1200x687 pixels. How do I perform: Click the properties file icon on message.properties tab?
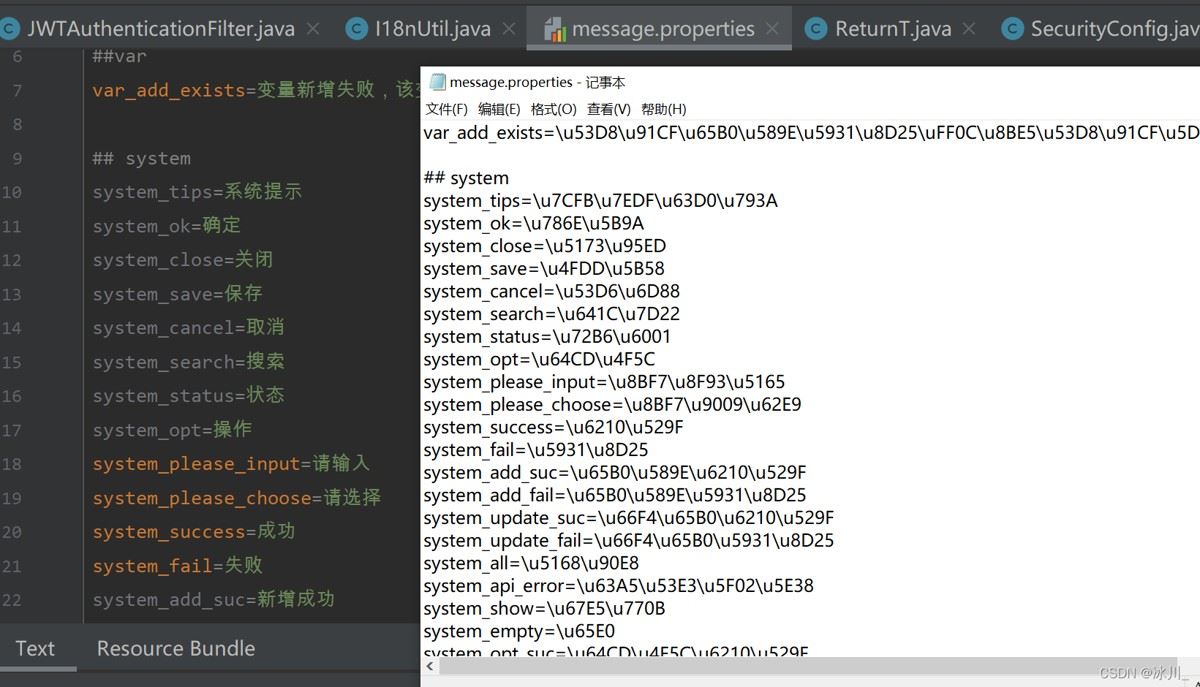point(556,29)
